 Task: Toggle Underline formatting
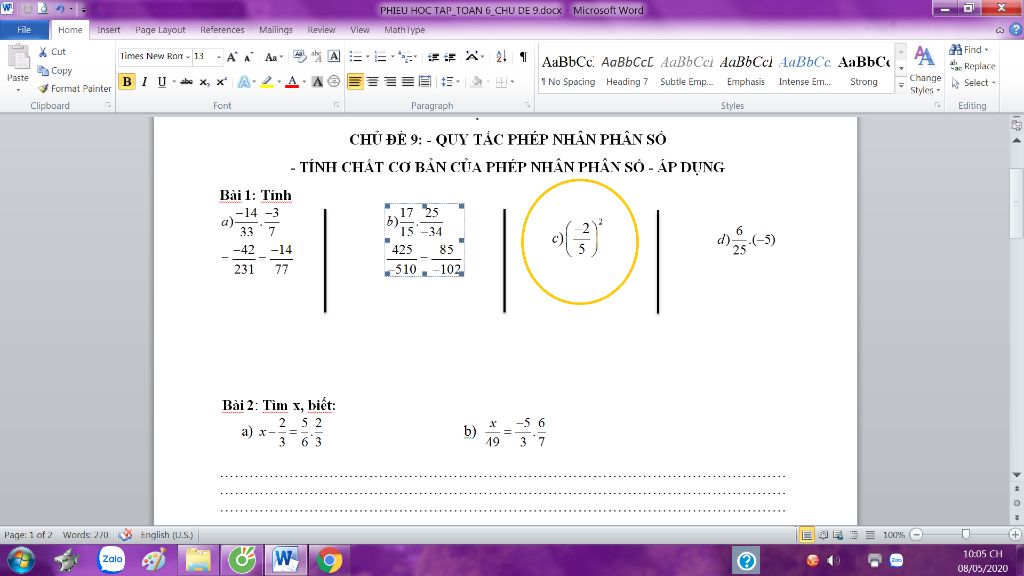[161, 82]
